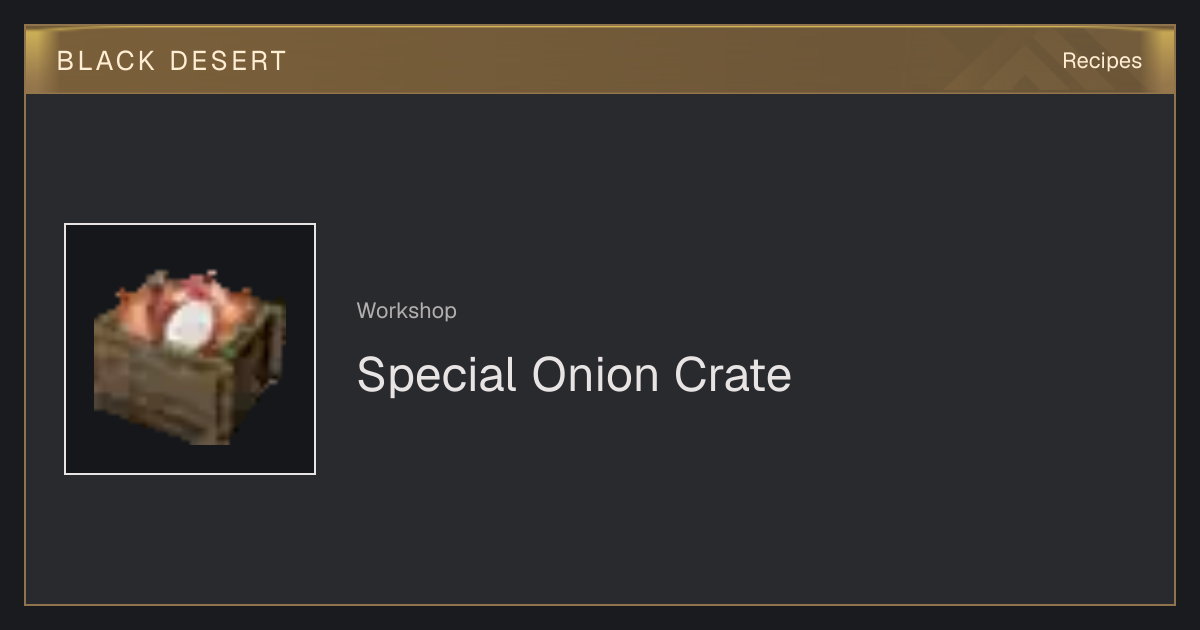The height and width of the screenshot is (630, 1200).
Task: Click the word "Special" in the heading
Action: pos(436,375)
